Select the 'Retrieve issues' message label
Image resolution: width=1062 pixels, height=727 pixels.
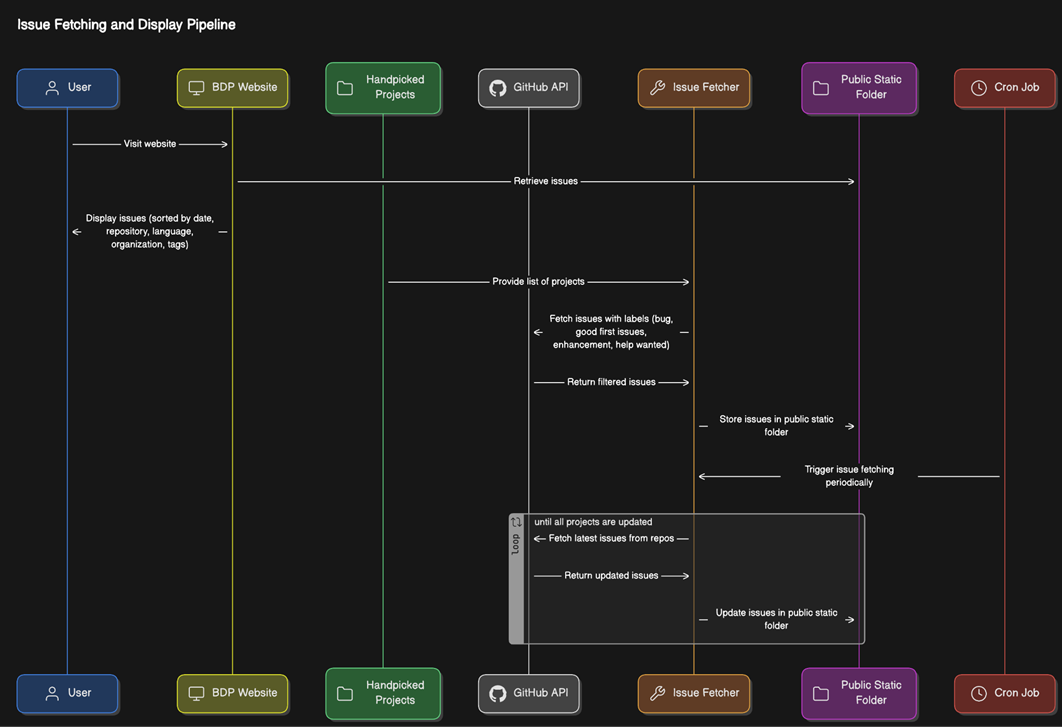point(546,182)
